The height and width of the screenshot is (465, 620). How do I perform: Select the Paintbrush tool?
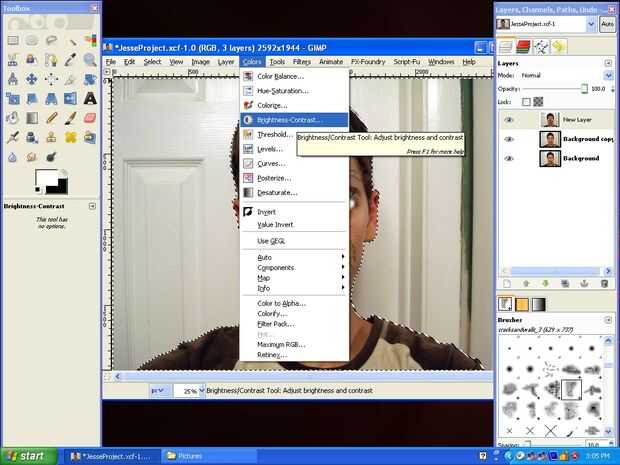coord(71,118)
